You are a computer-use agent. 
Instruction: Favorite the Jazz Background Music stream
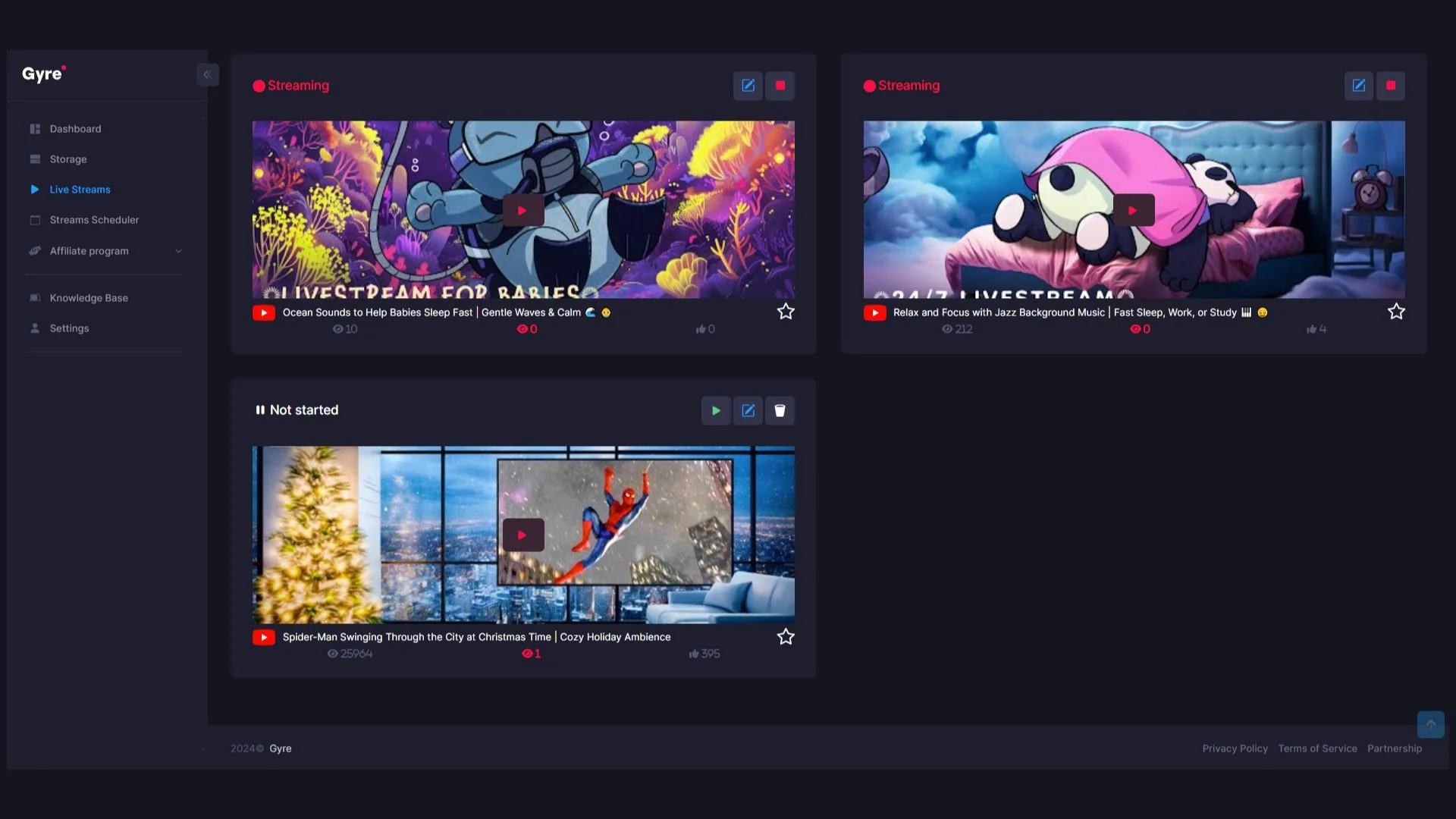click(1397, 311)
